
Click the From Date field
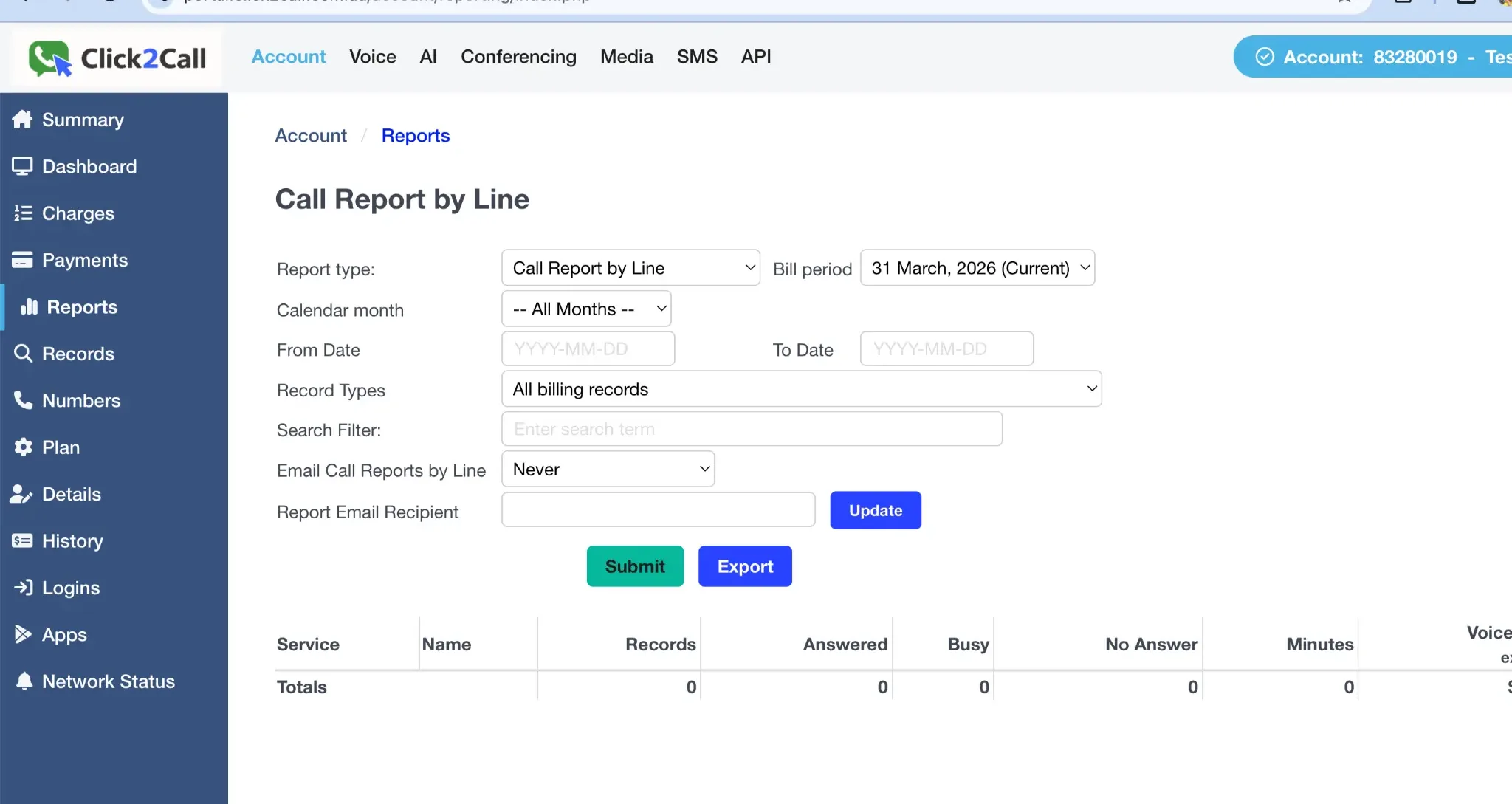pyautogui.click(x=587, y=348)
